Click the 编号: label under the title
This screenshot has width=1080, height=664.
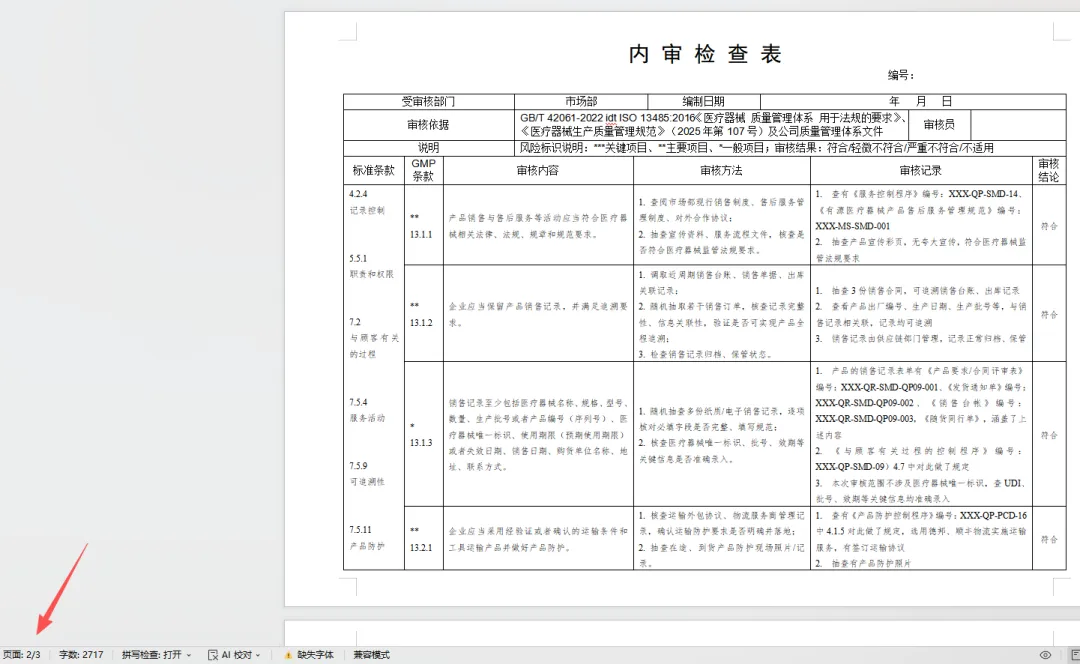[901, 75]
